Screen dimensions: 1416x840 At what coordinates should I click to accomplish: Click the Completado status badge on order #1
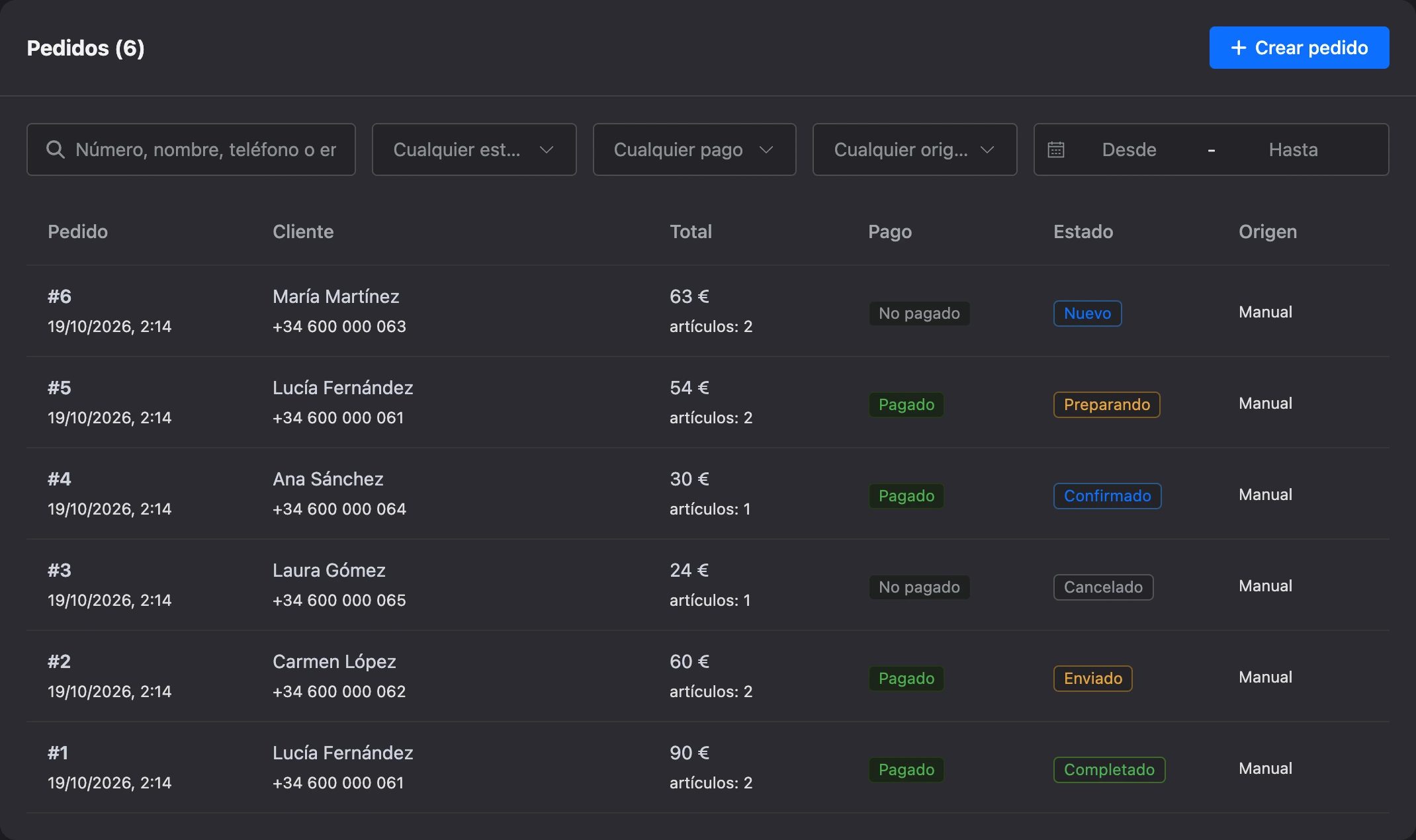click(1109, 770)
